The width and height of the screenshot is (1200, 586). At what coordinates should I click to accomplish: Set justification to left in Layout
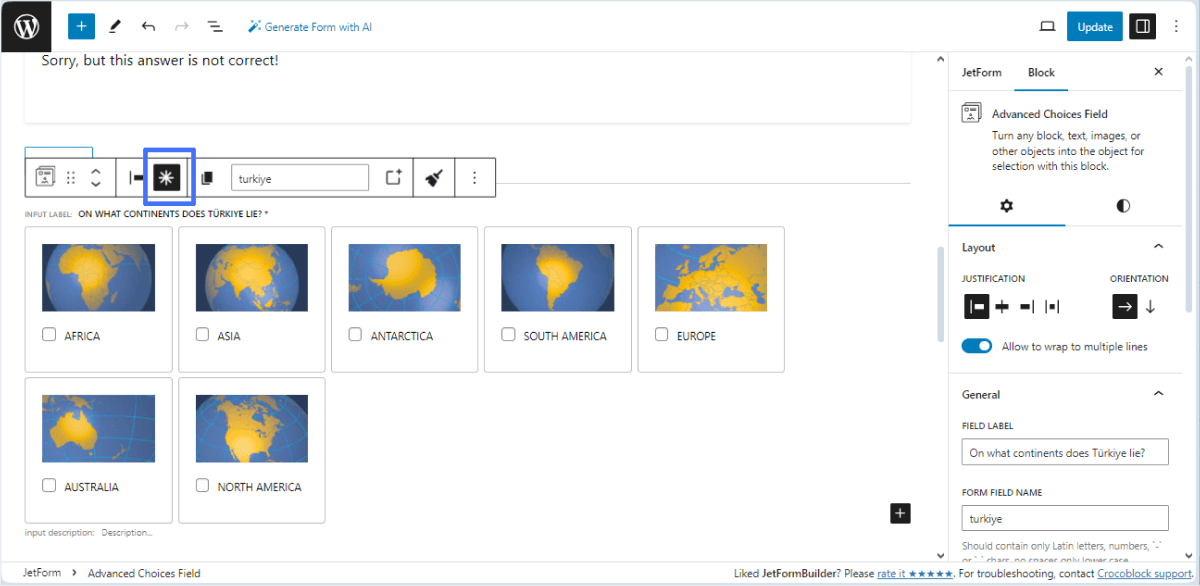(x=976, y=307)
